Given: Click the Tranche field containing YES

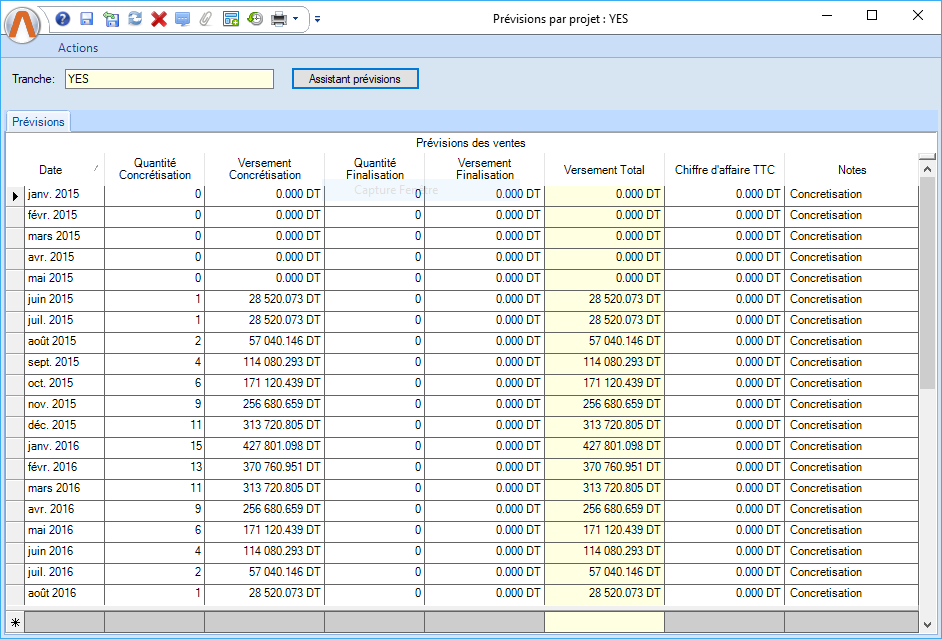Looking at the screenshot, I should [168, 79].
